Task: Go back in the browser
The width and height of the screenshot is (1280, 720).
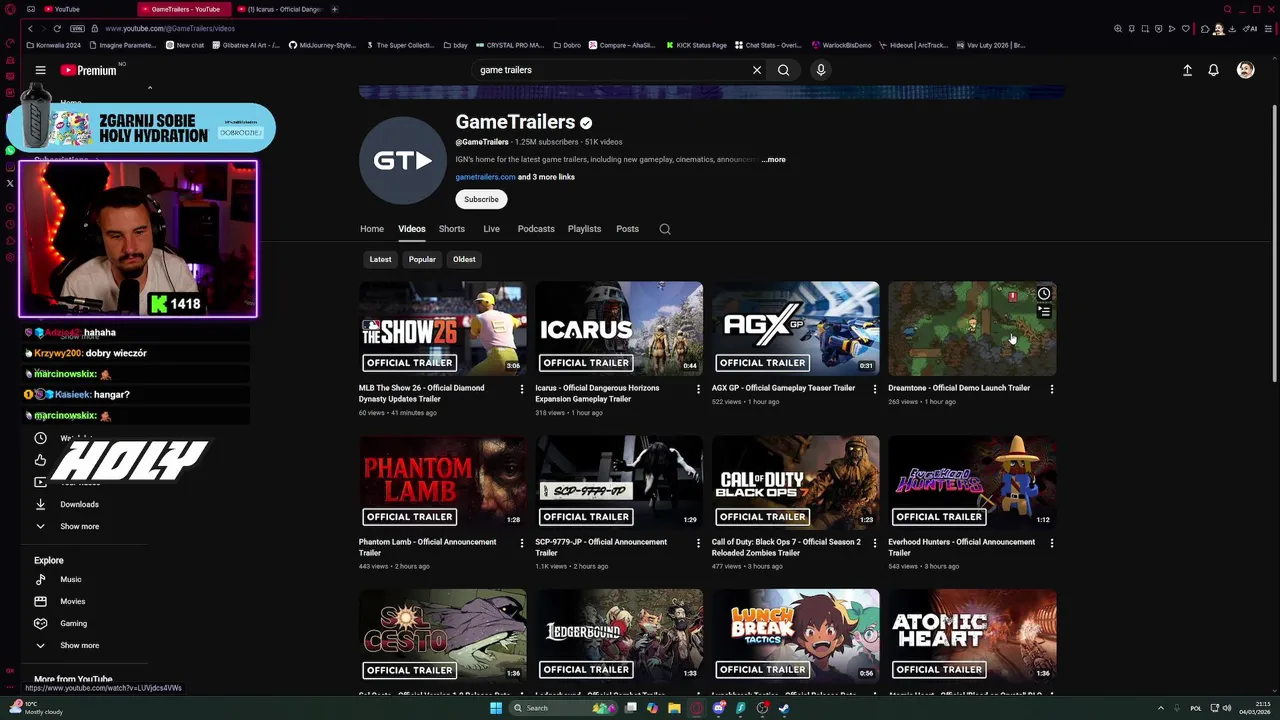Action: 31,28
